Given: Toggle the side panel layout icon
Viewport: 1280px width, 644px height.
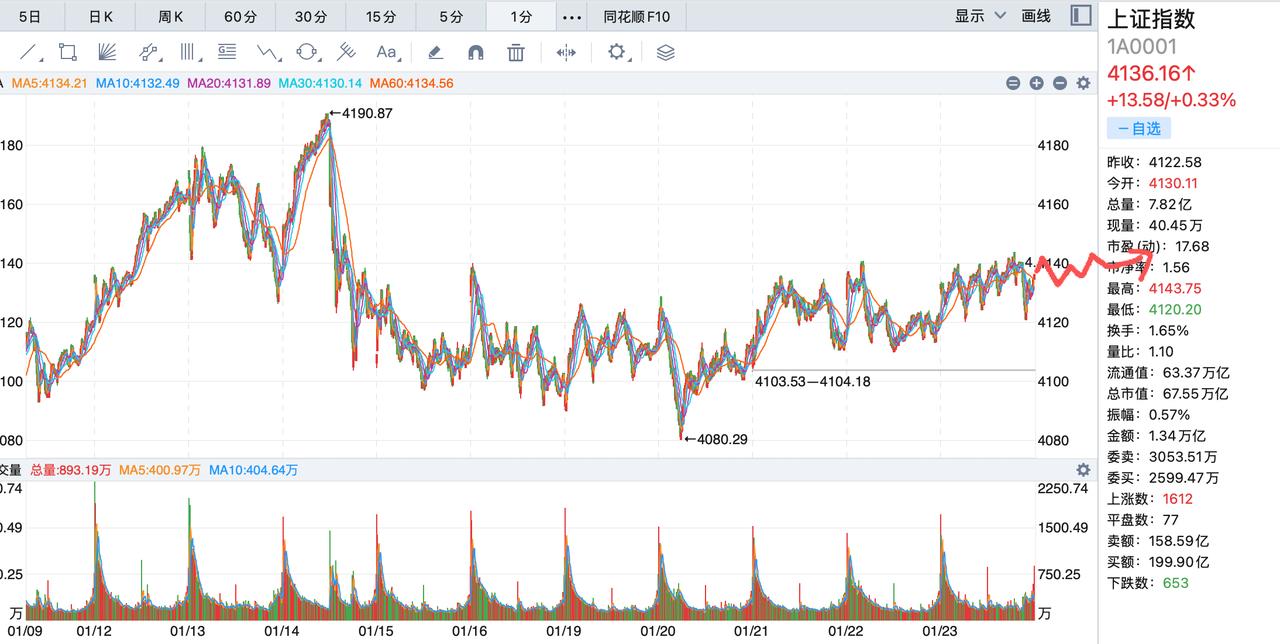Looking at the screenshot, I should 1080,16.
